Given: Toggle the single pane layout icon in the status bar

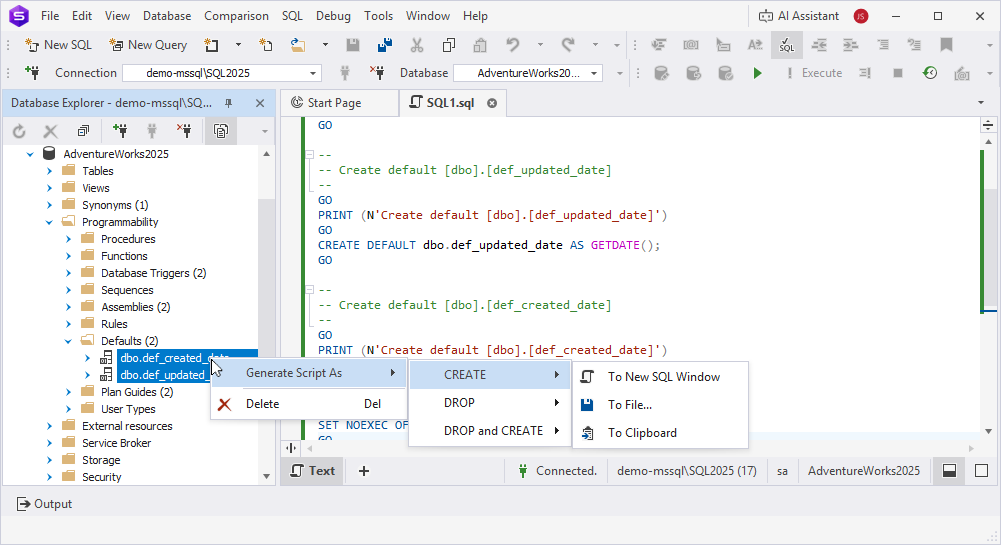Looking at the screenshot, I should point(981,471).
